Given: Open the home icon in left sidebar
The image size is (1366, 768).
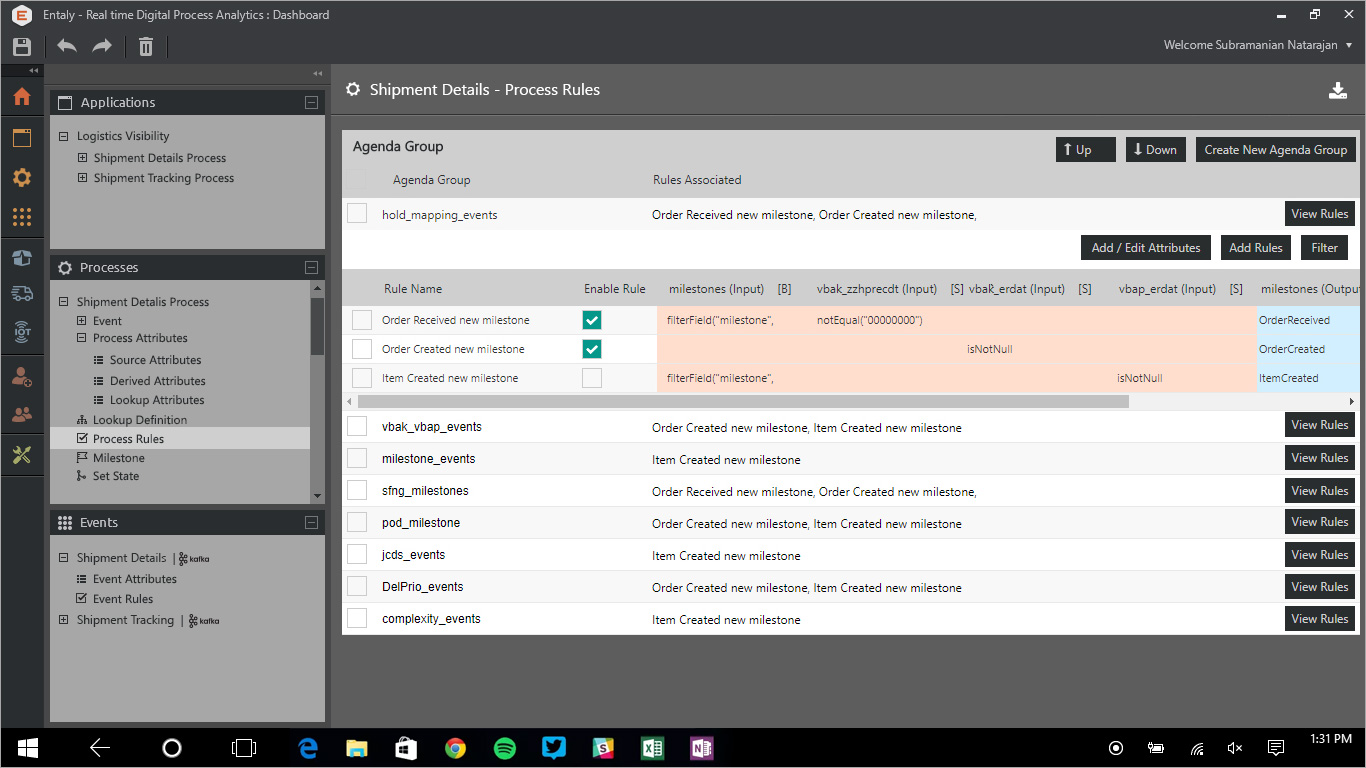Looking at the screenshot, I should (22, 97).
